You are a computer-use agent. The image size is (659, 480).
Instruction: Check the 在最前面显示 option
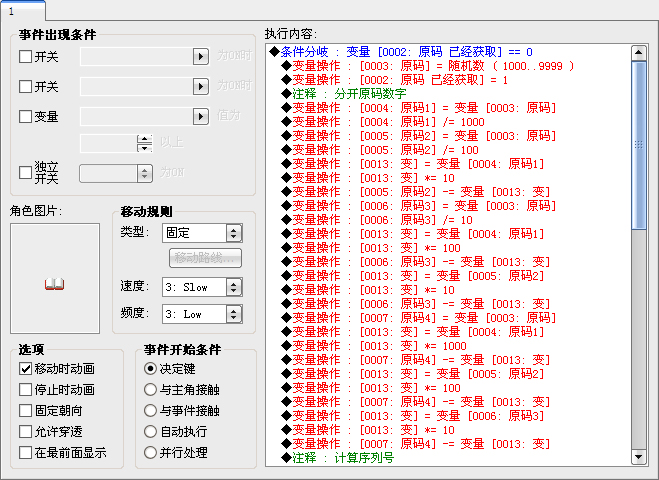(26, 453)
